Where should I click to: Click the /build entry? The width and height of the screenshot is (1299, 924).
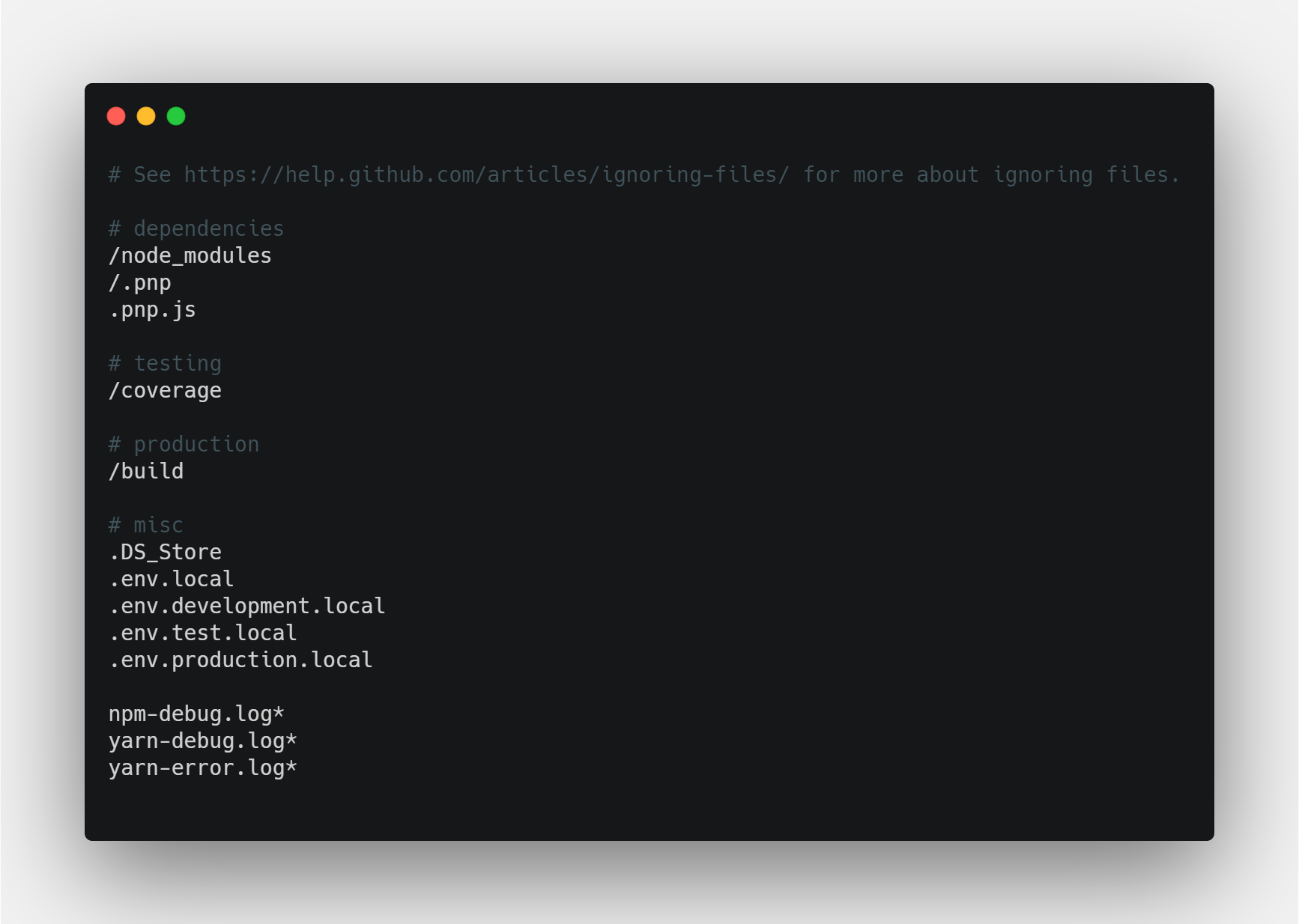(146, 471)
